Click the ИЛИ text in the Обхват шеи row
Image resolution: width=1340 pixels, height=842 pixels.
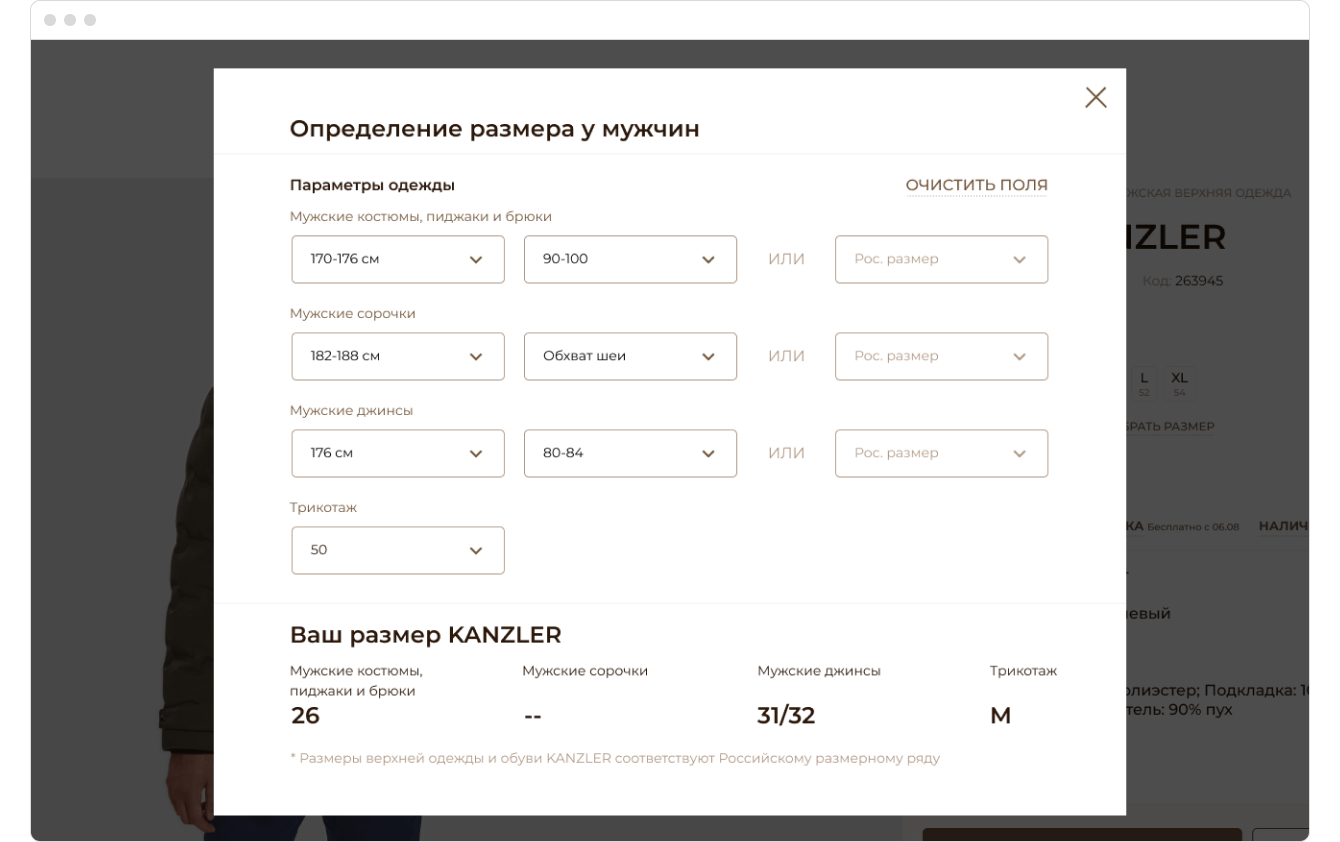pos(786,356)
